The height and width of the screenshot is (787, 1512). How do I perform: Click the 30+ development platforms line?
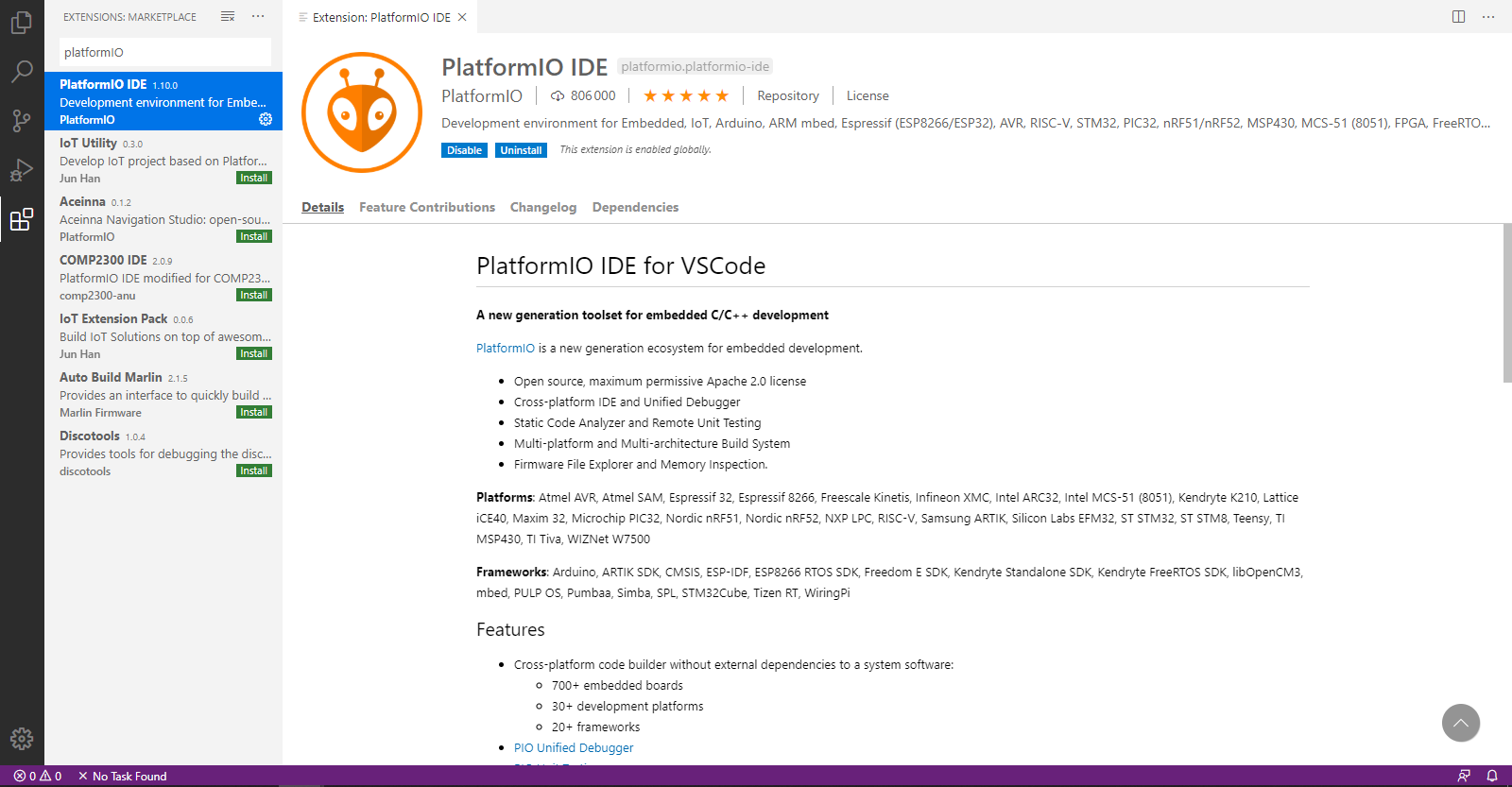point(627,706)
